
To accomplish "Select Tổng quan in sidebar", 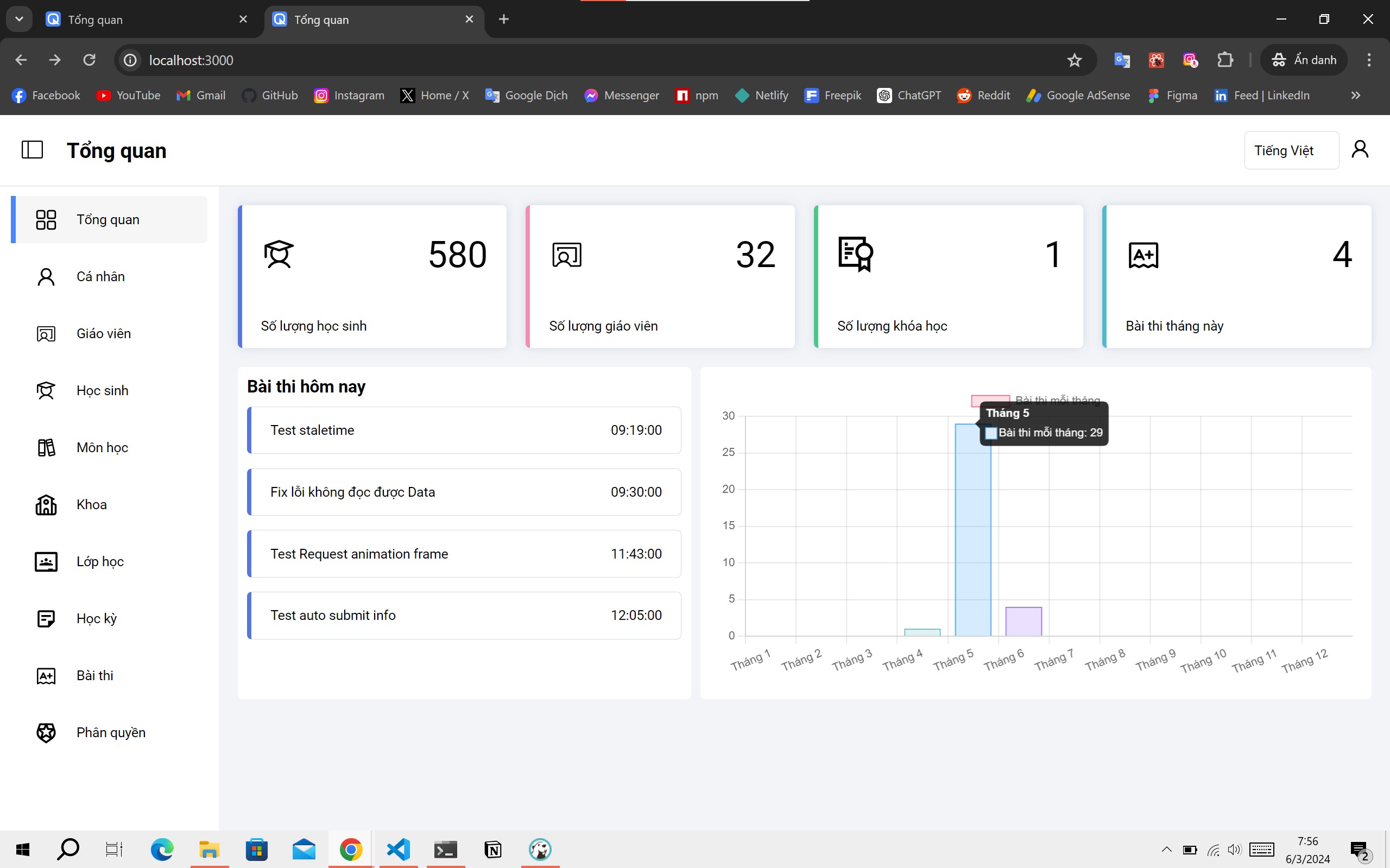I will (x=109, y=219).
